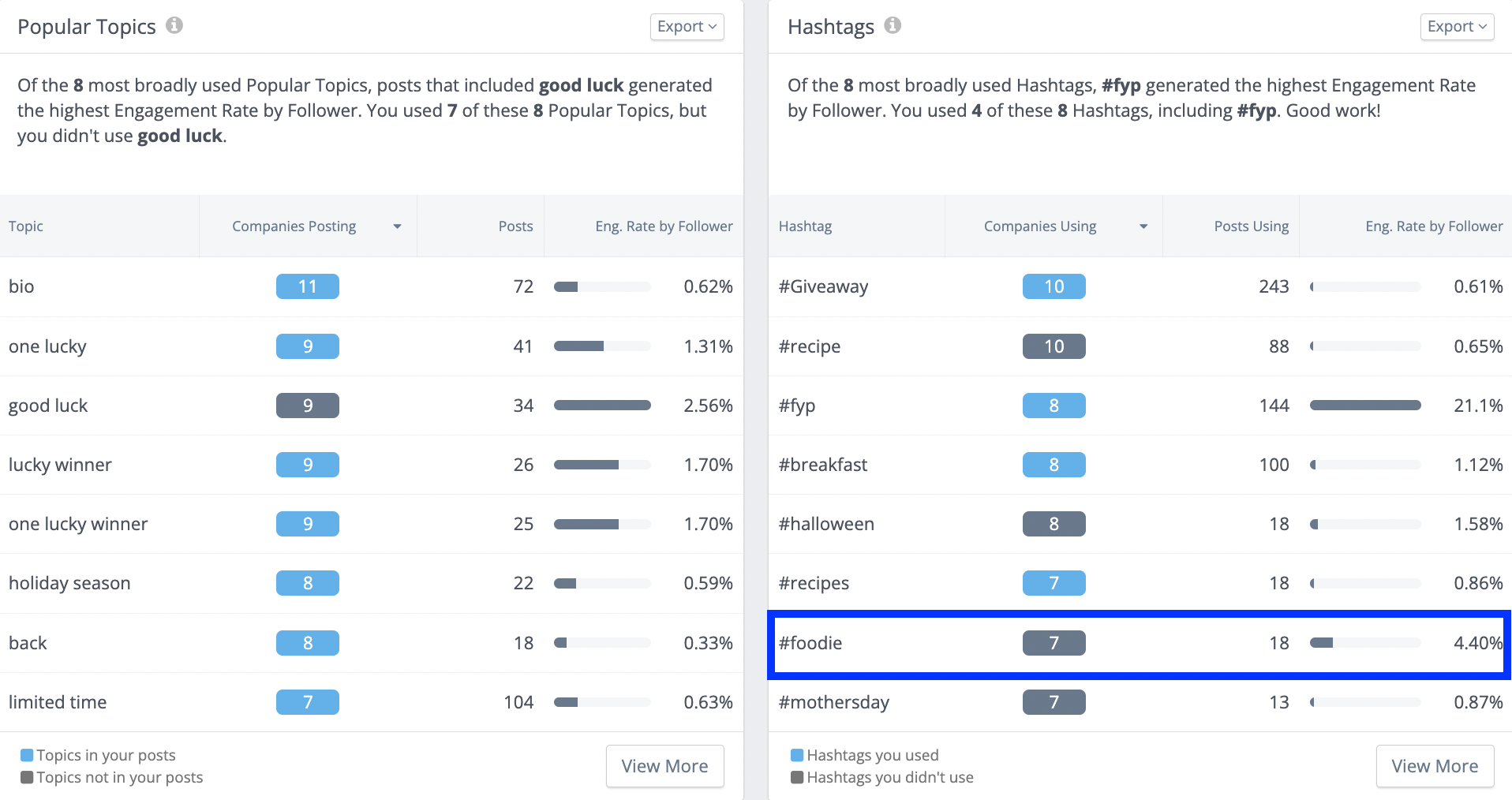
Task: Click View More under Hashtags
Action: (x=1435, y=765)
